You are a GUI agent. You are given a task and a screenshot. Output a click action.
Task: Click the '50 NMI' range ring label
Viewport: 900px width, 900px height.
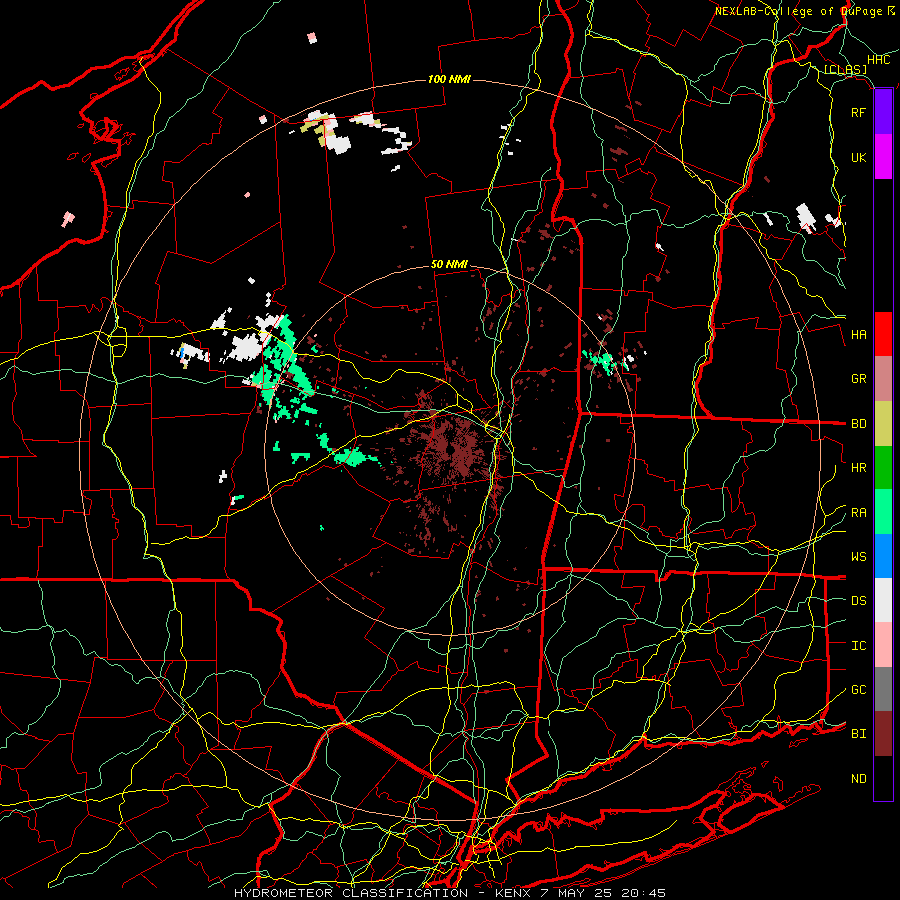449,264
